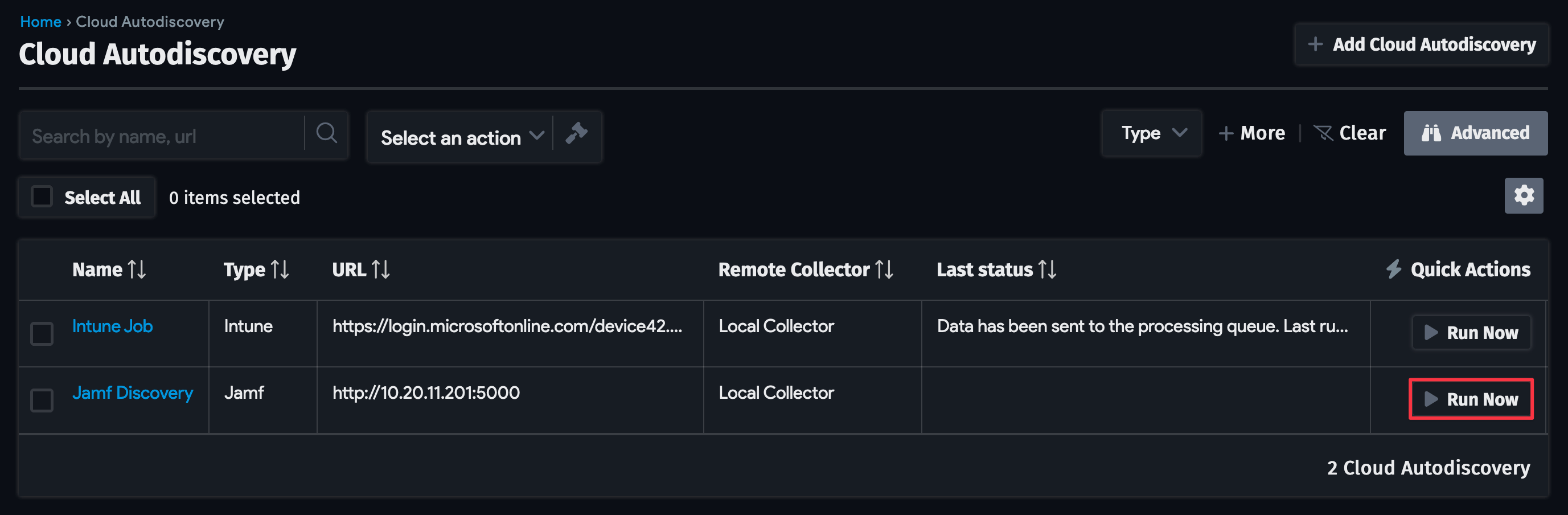Sort by Remote Collector column arrows
1568x515 pixels.
point(884,269)
